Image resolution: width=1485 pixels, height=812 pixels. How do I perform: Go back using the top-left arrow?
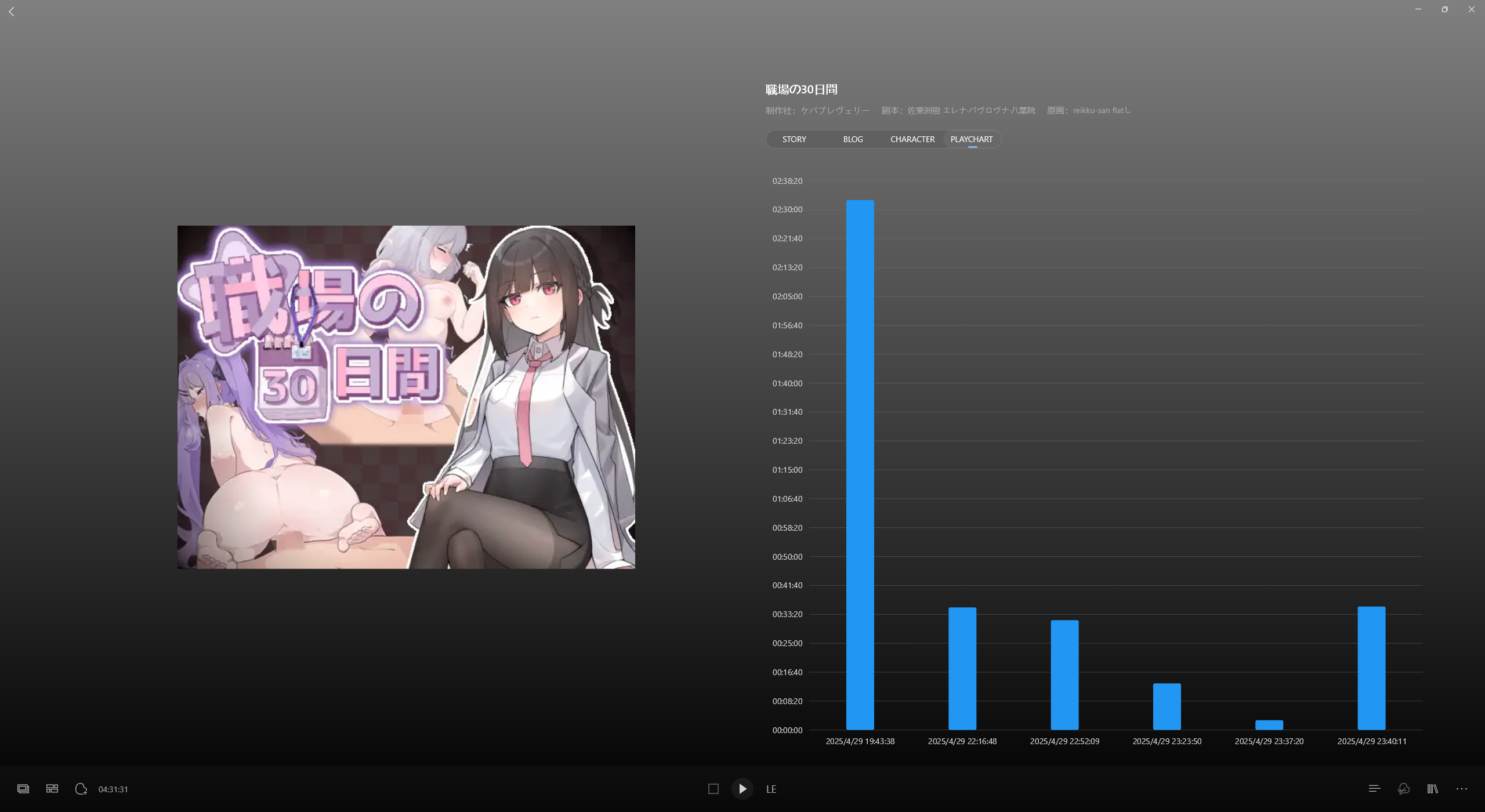click(x=12, y=12)
